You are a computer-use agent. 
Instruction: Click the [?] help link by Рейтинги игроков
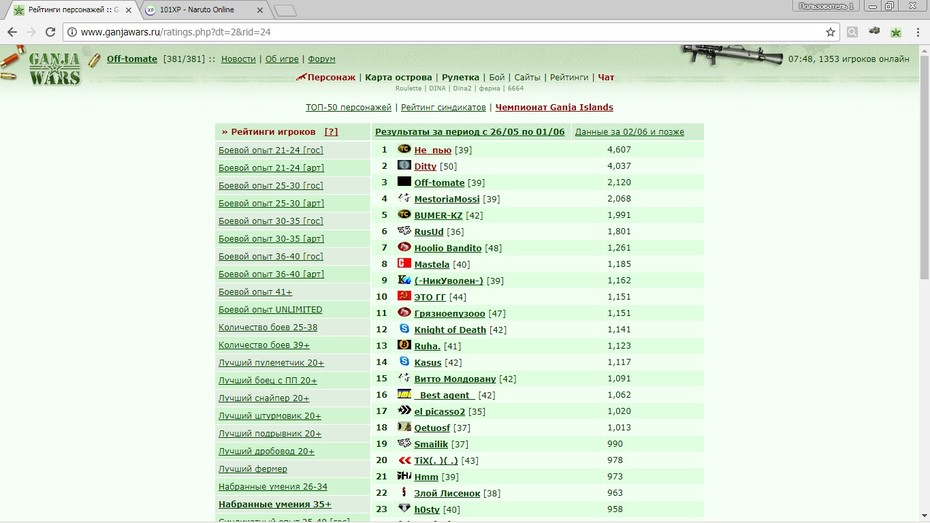331,132
